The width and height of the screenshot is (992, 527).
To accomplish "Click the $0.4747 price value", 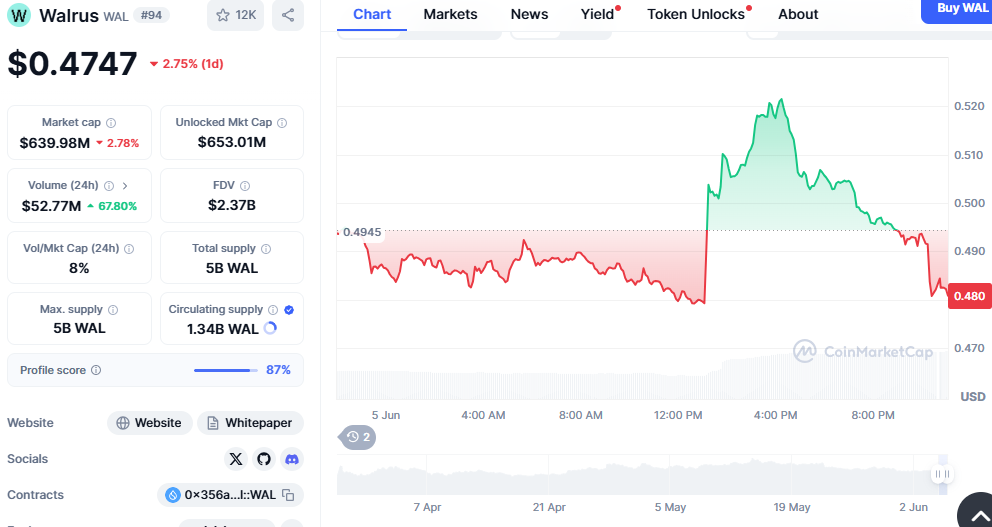I will pos(72,64).
